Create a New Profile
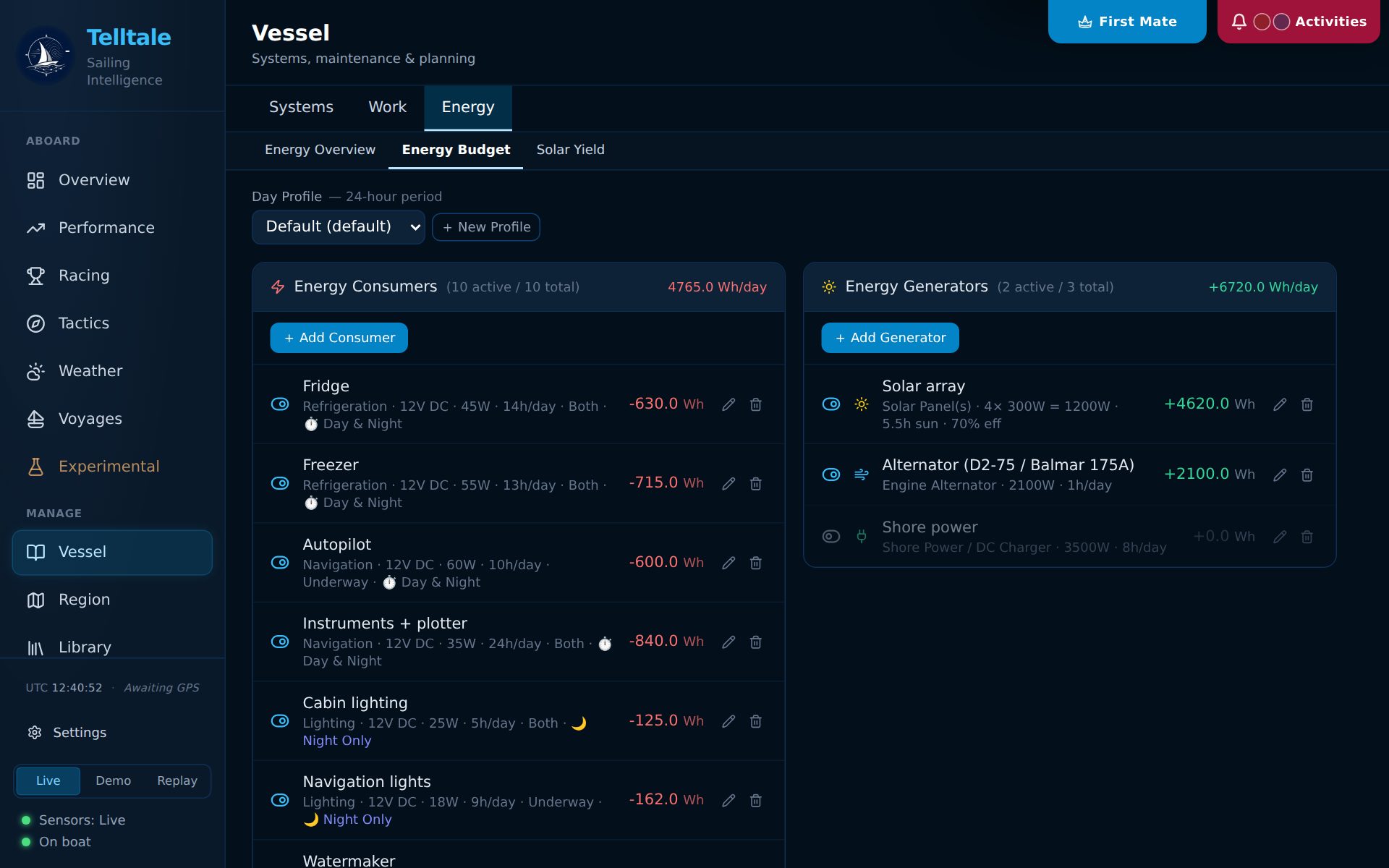 [486, 227]
